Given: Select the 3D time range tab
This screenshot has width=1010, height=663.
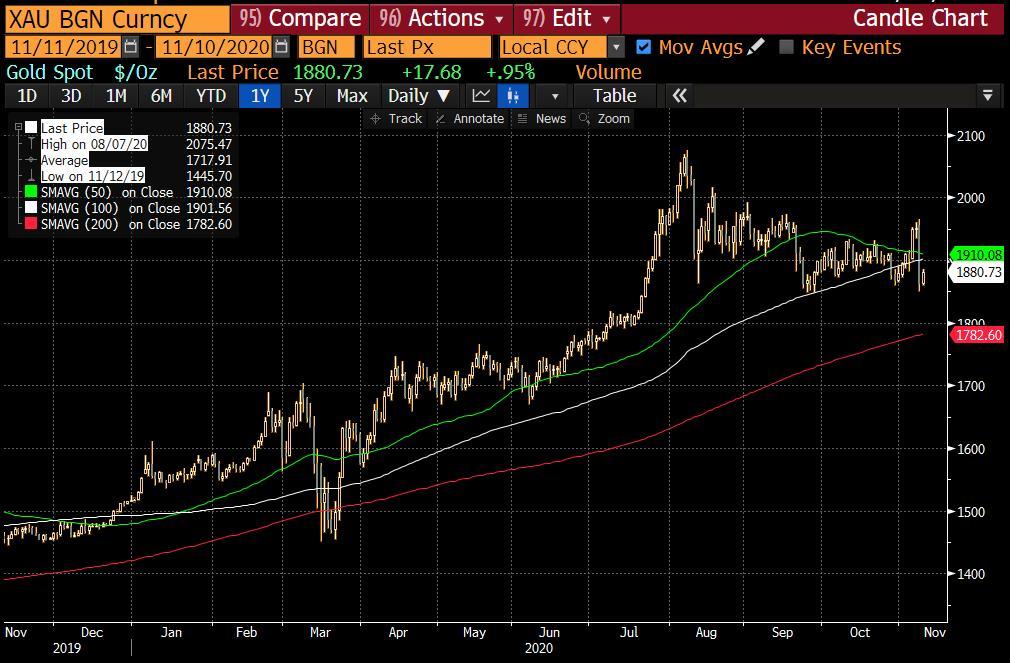Looking at the screenshot, I should (71, 96).
